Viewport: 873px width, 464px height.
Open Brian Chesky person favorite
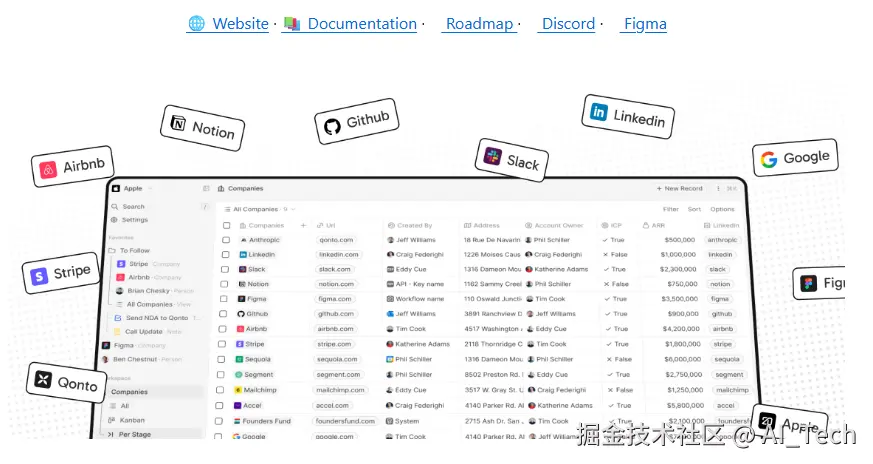click(x=154, y=291)
